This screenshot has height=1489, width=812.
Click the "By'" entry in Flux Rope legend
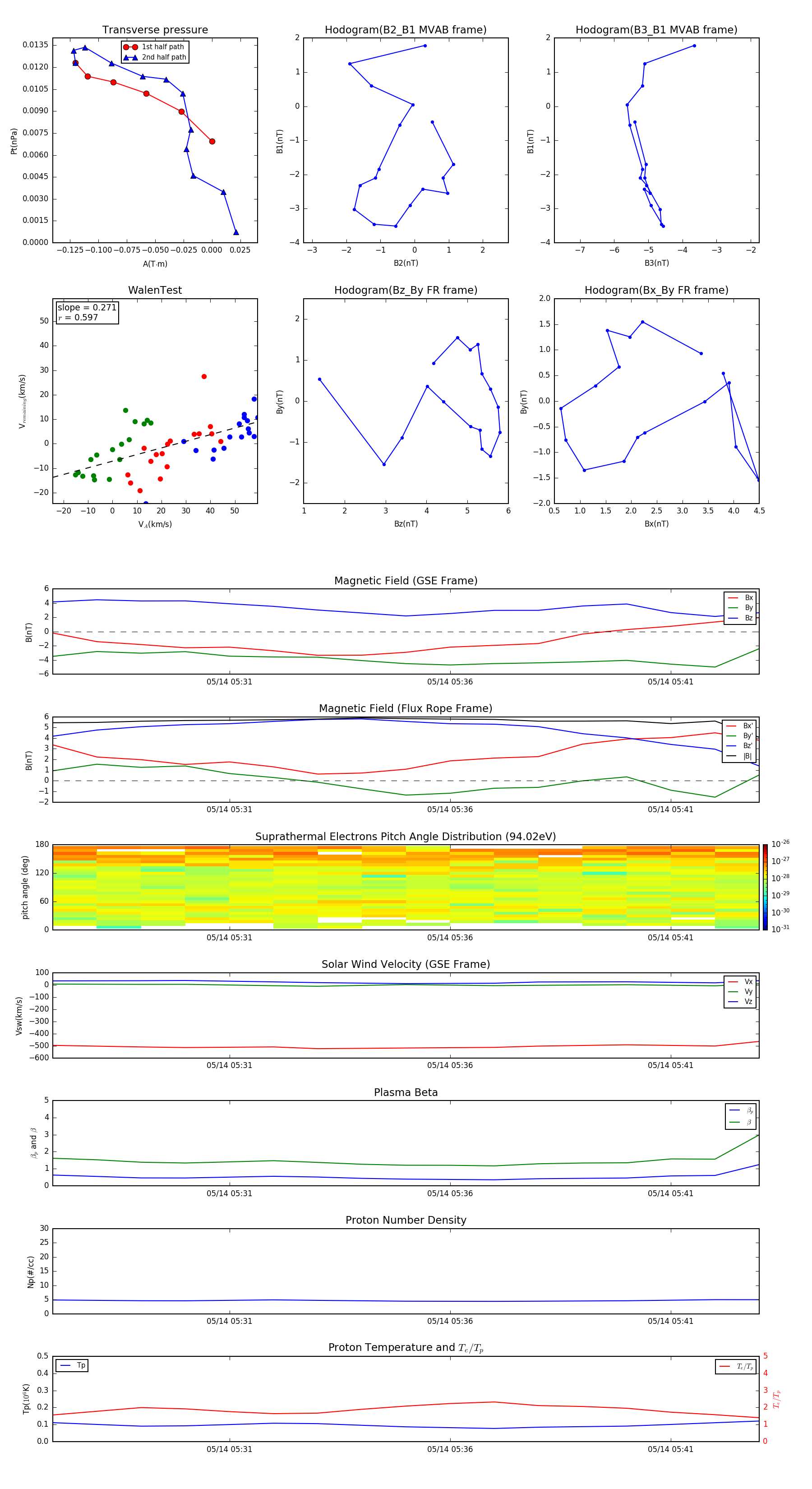pyautogui.click(x=740, y=736)
